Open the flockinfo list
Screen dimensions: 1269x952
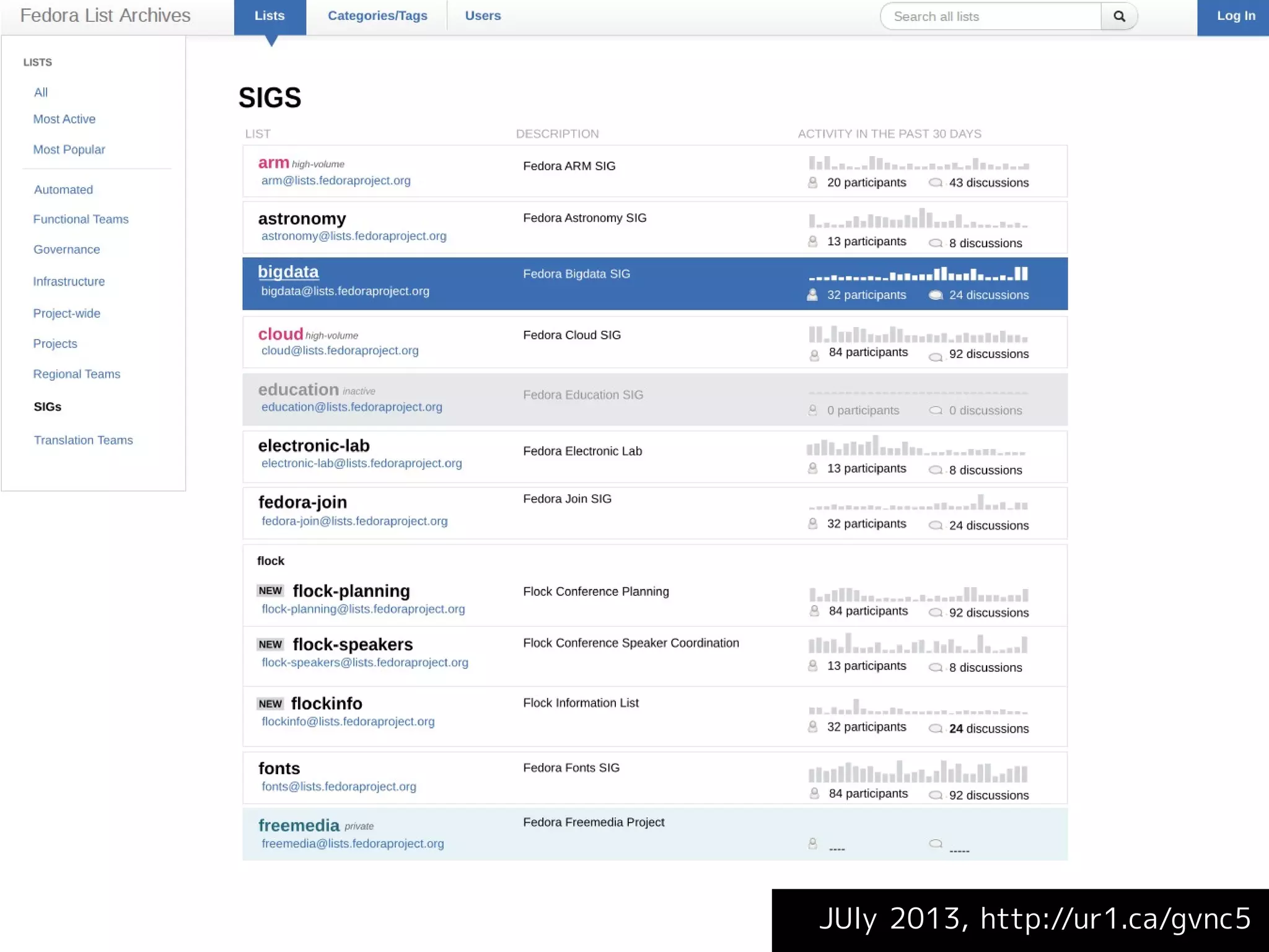click(327, 703)
